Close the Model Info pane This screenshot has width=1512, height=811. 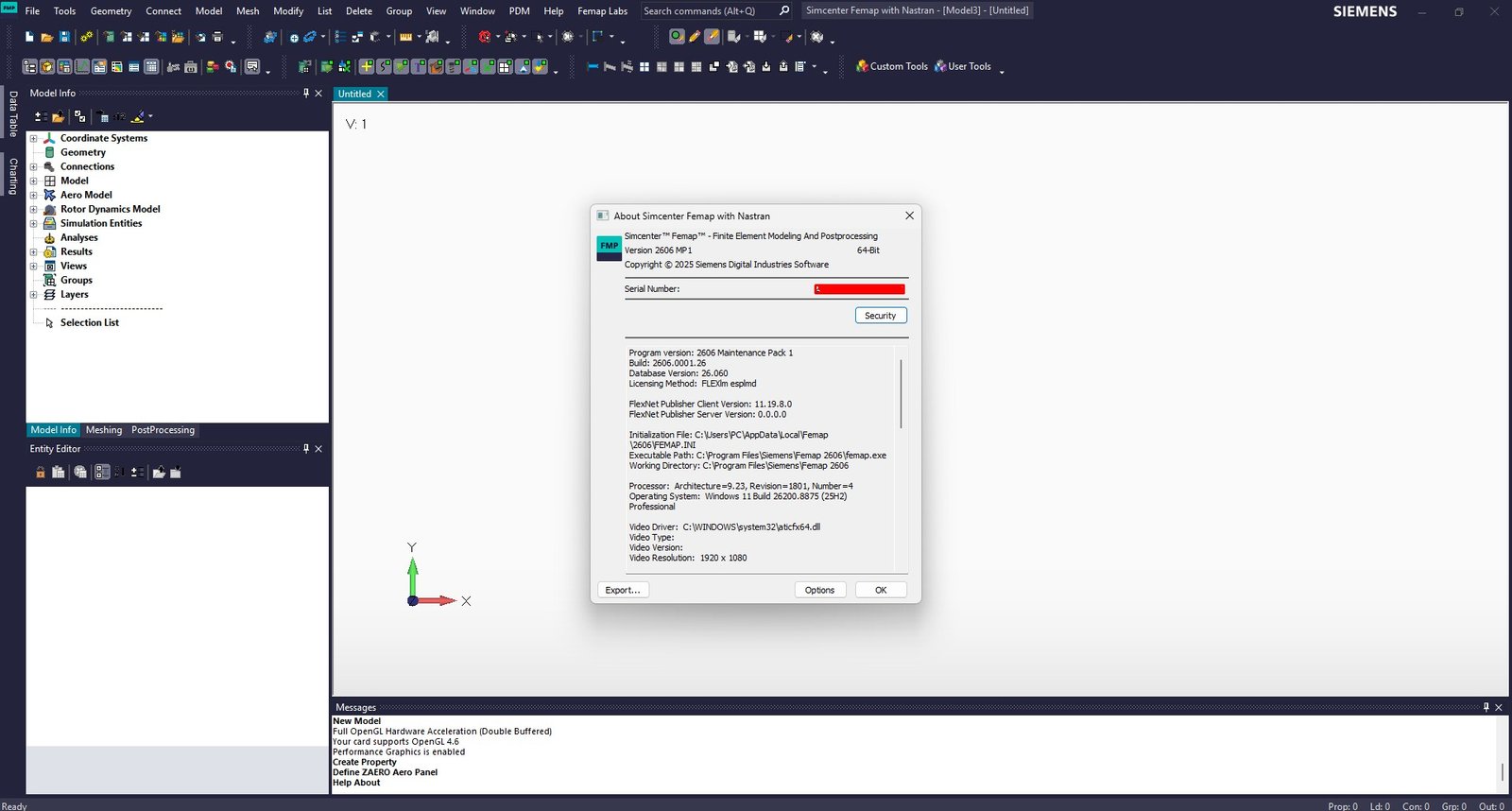(x=318, y=93)
